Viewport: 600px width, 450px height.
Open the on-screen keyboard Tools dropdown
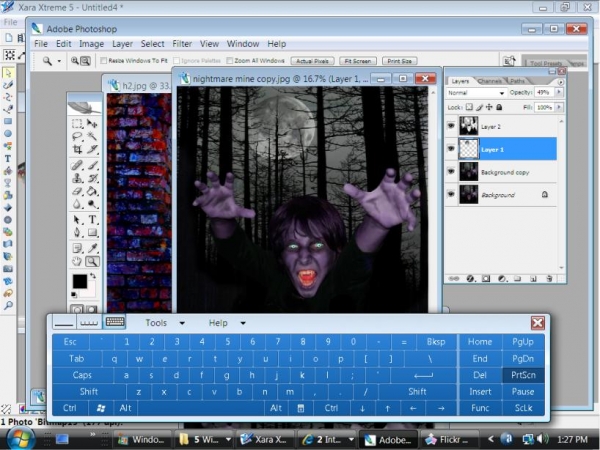182,323
